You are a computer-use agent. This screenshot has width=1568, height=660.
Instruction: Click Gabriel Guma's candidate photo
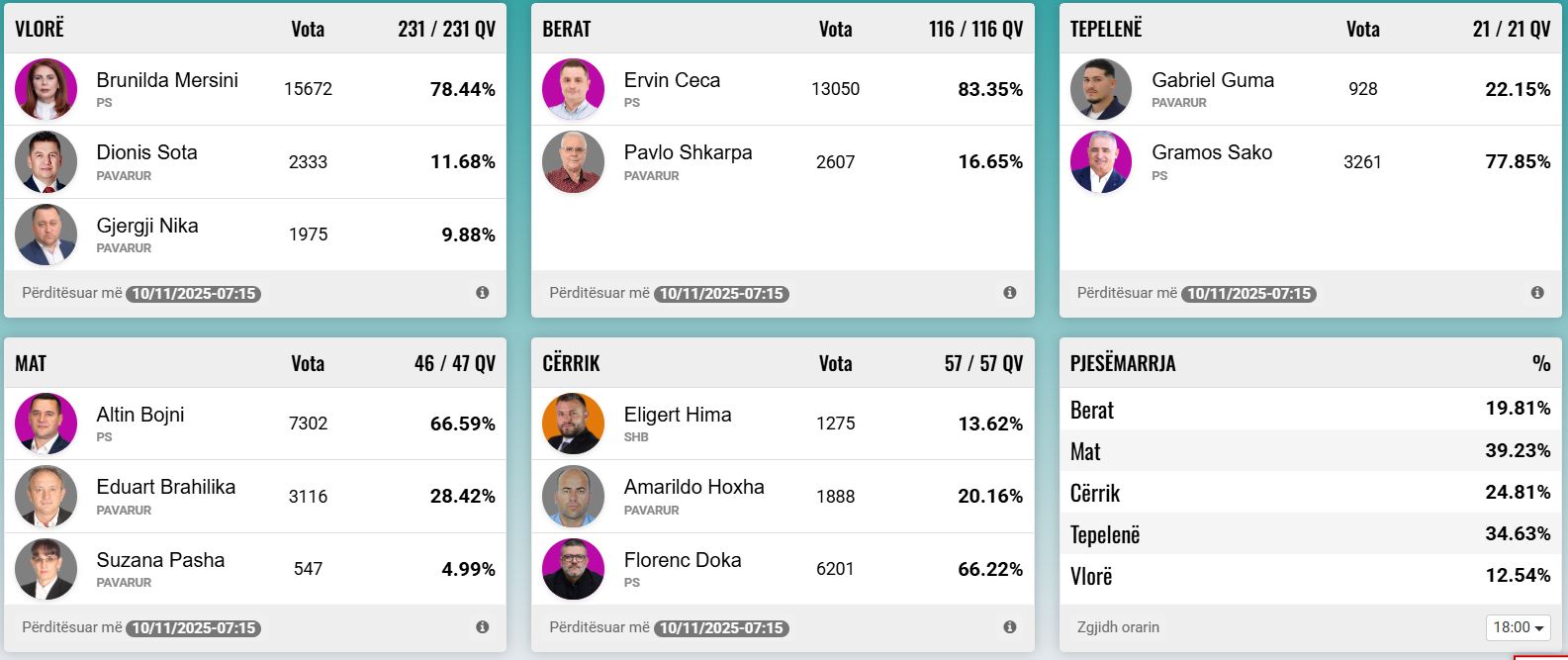(1101, 89)
